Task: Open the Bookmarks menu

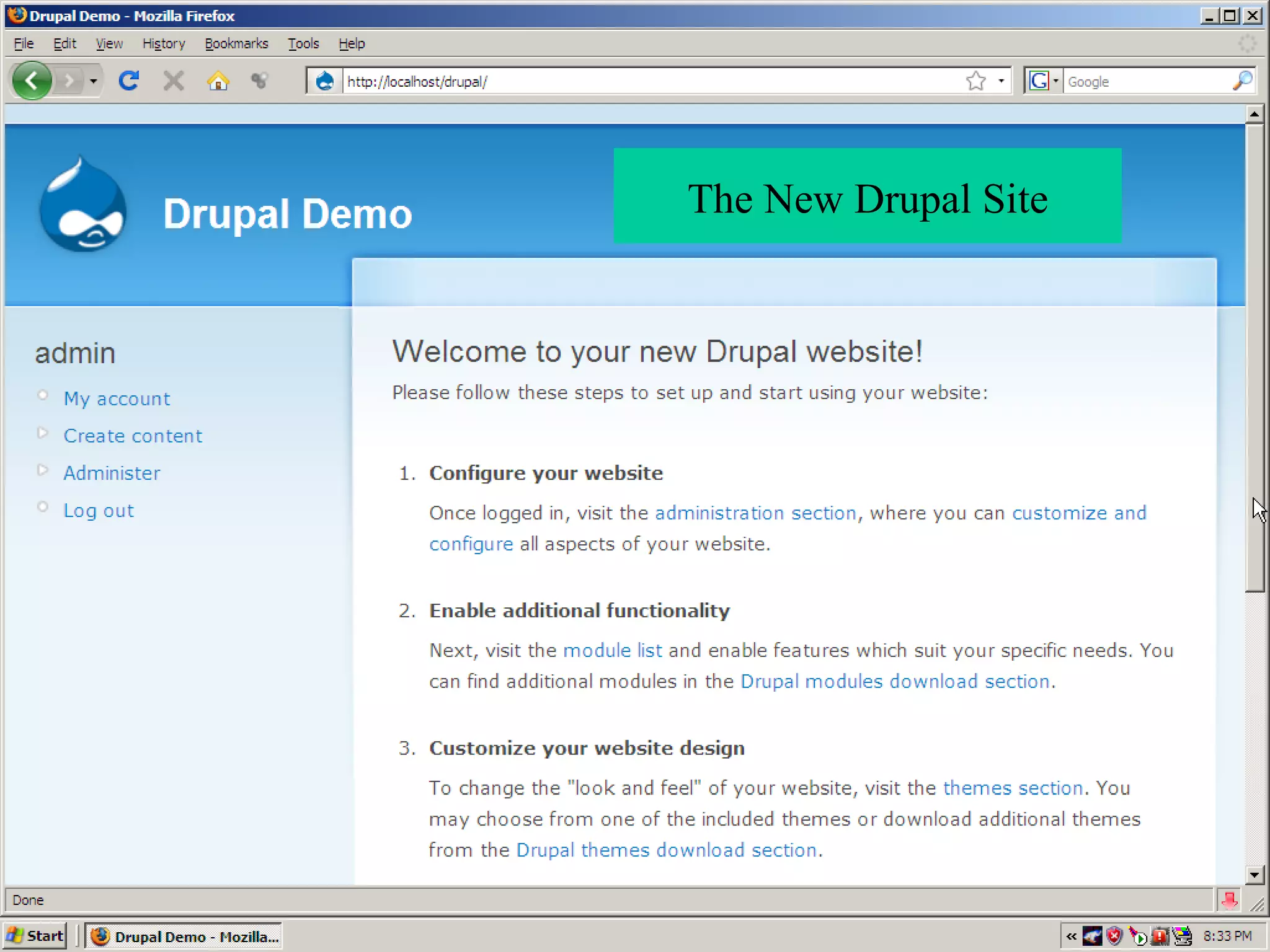Action: point(236,43)
